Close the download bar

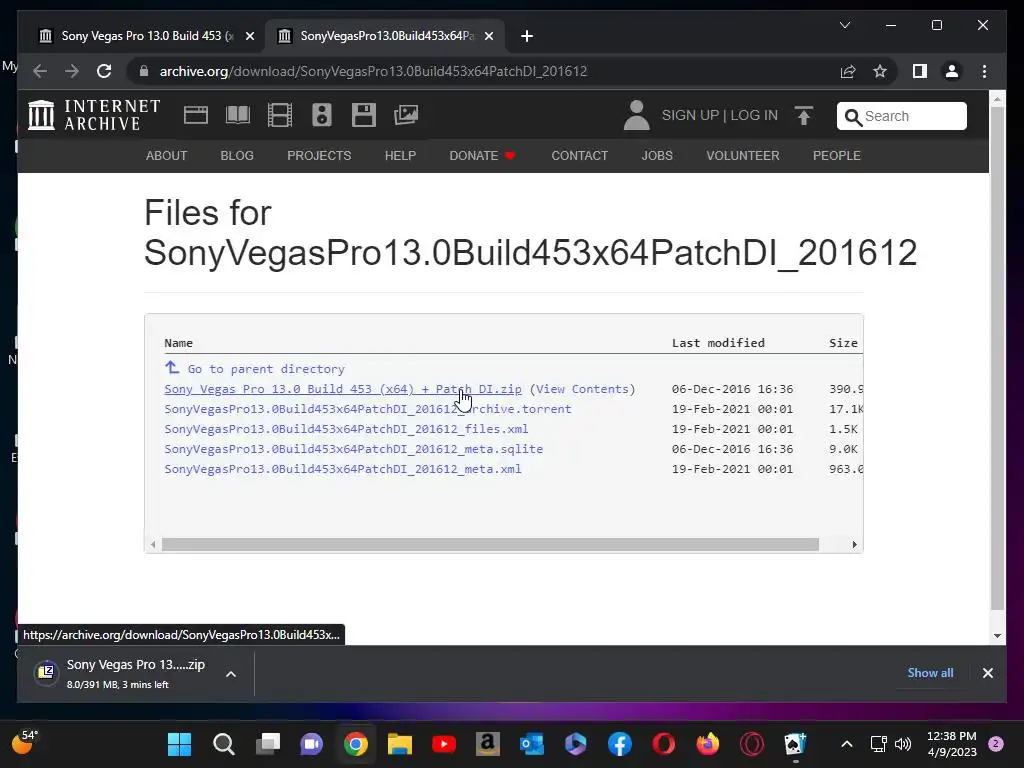pyautogui.click(x=987, y=673)
